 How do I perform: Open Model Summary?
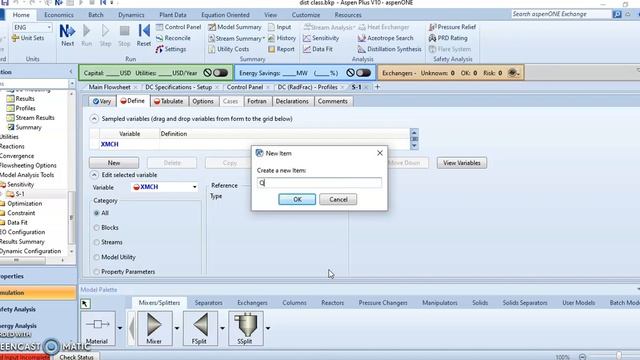point(235,27)
